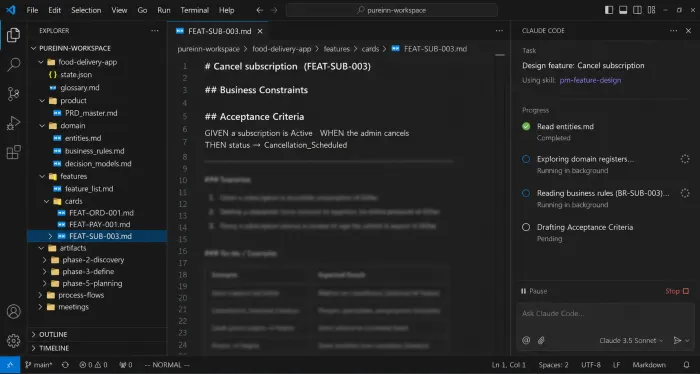
Task: Expand the OUTLINE section
Action: pyautogui.click(x=53, y=334)
